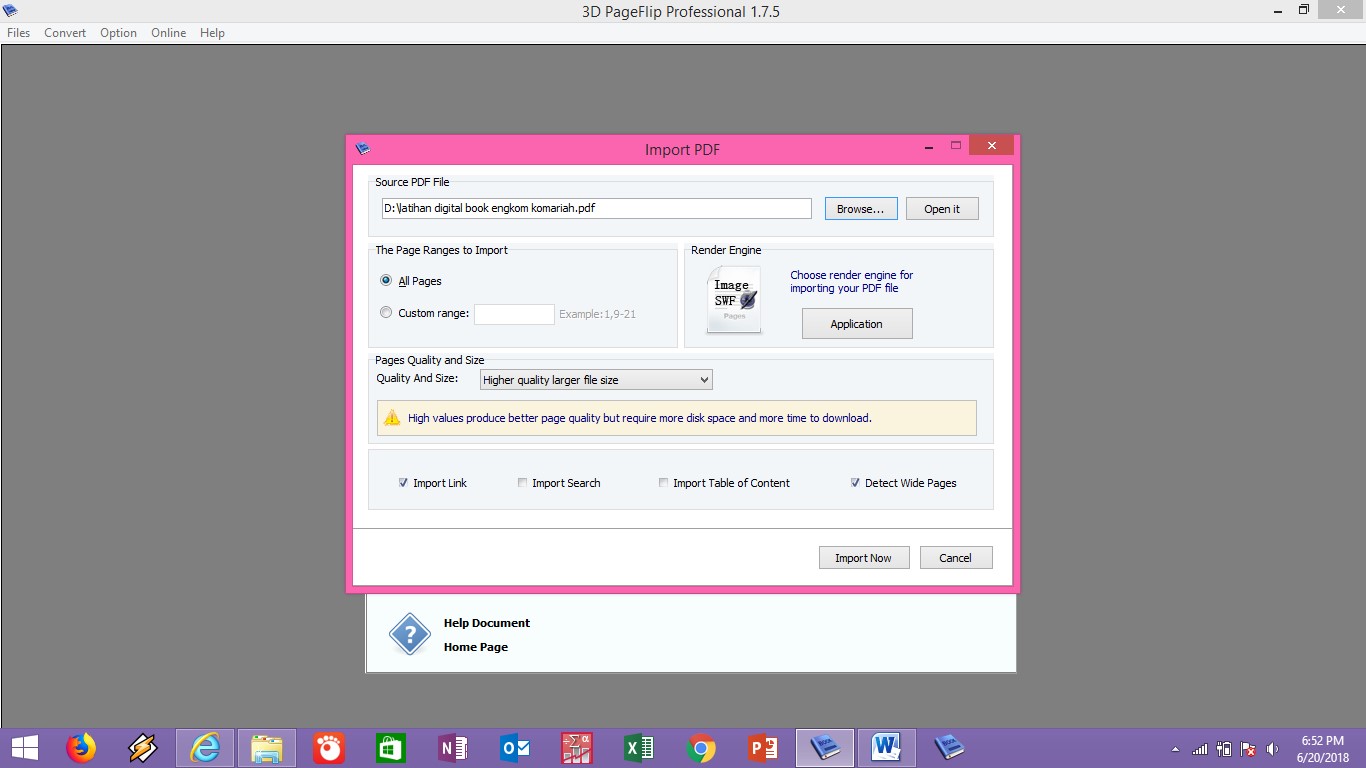Select the All Pages radio button
This screenshot has width=1366, height=768.
386,281
